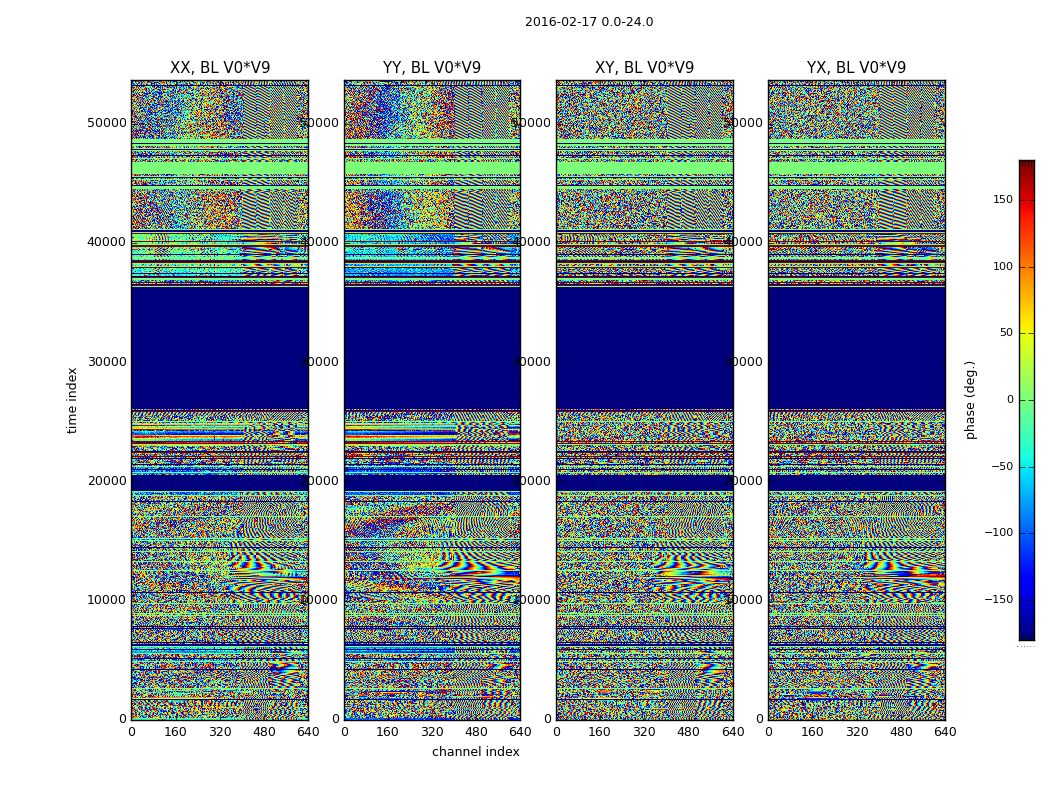
Task: Click the YX polarization heatmap panel
Action: [857, 400]
